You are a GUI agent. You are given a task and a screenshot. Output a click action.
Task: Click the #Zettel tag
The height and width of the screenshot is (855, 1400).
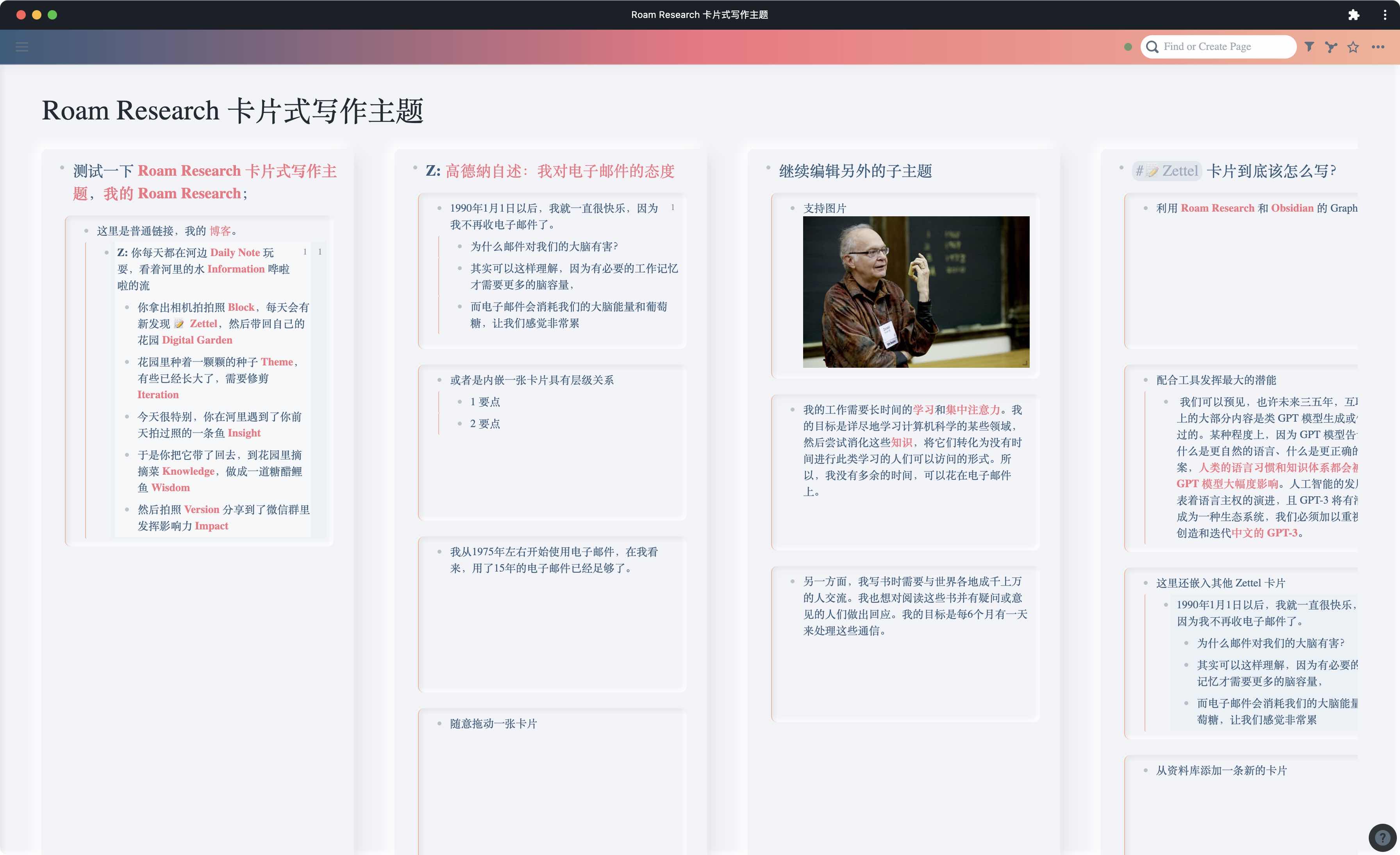[x=1167, y=171]
